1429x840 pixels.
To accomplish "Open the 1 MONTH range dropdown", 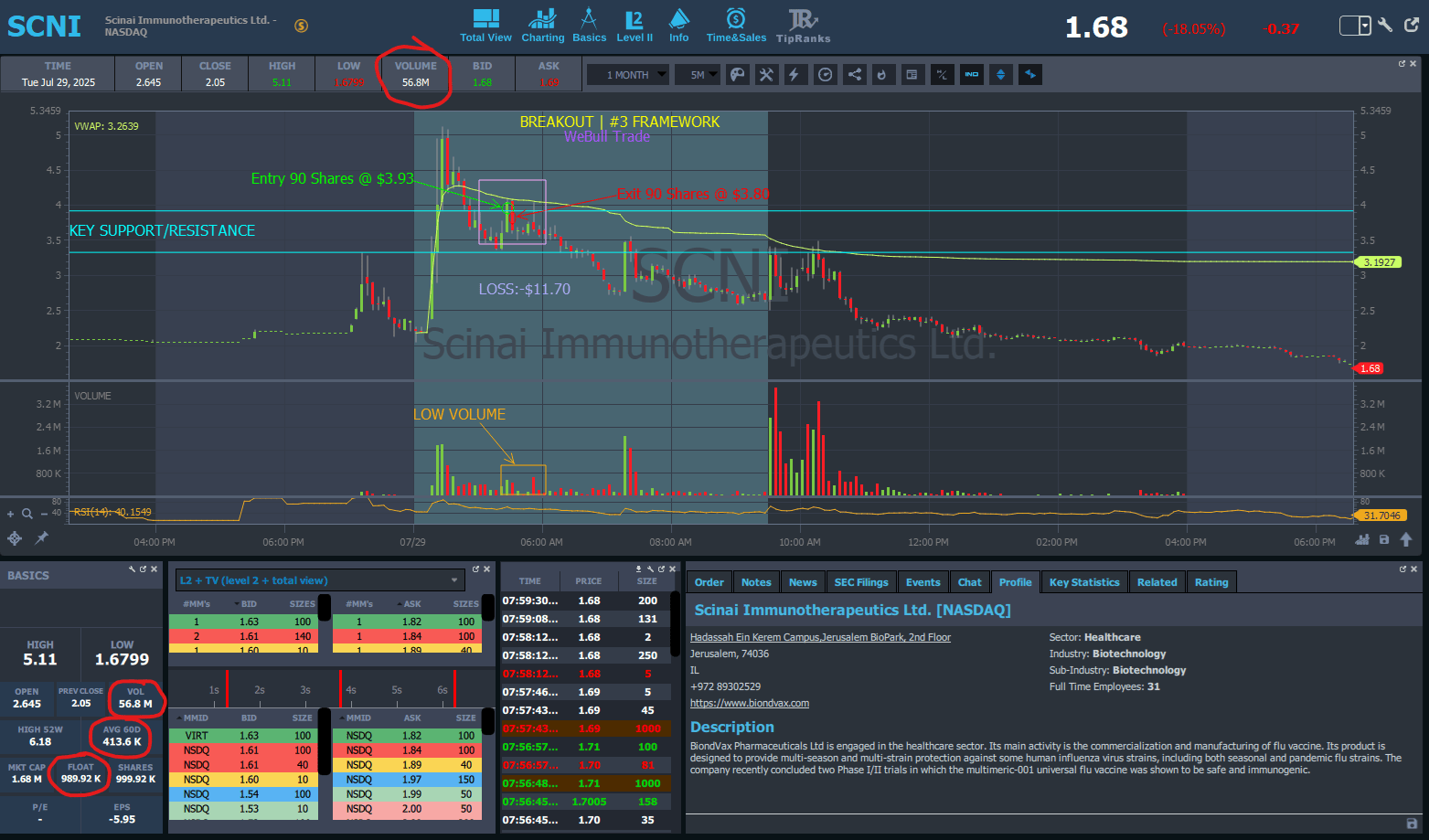I will coord(628,75).
